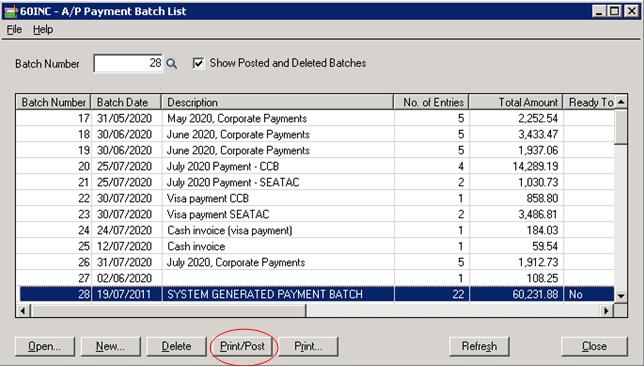Select batch 25 Cash invoice row
The width and height of the screenshot is (644, 367).
coord(315,246)
